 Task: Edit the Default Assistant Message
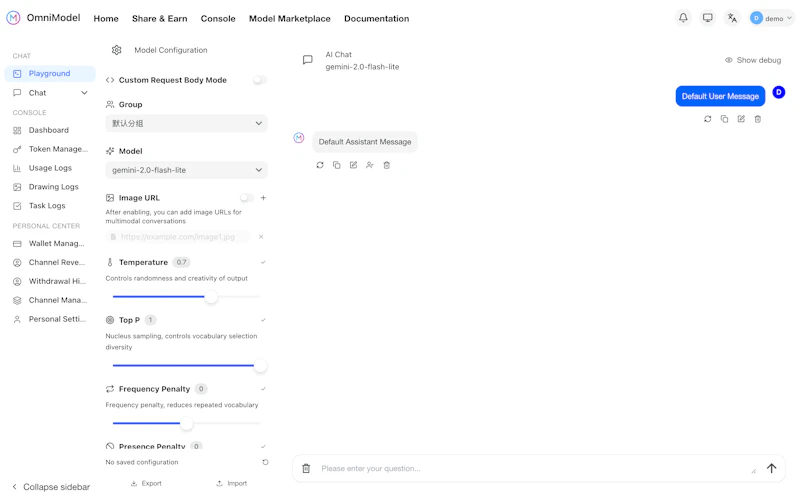(x=353, y=165)
